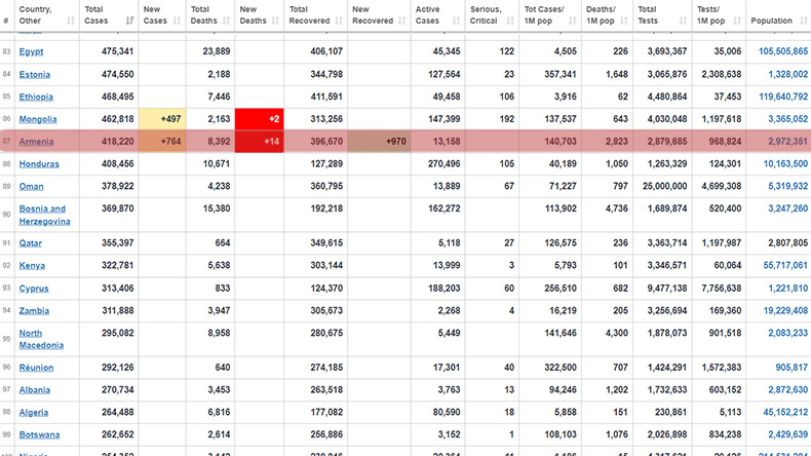811x456 pixels.
Task: Click the yellow +497 new cases cell
Action: (x=162, y=119)
